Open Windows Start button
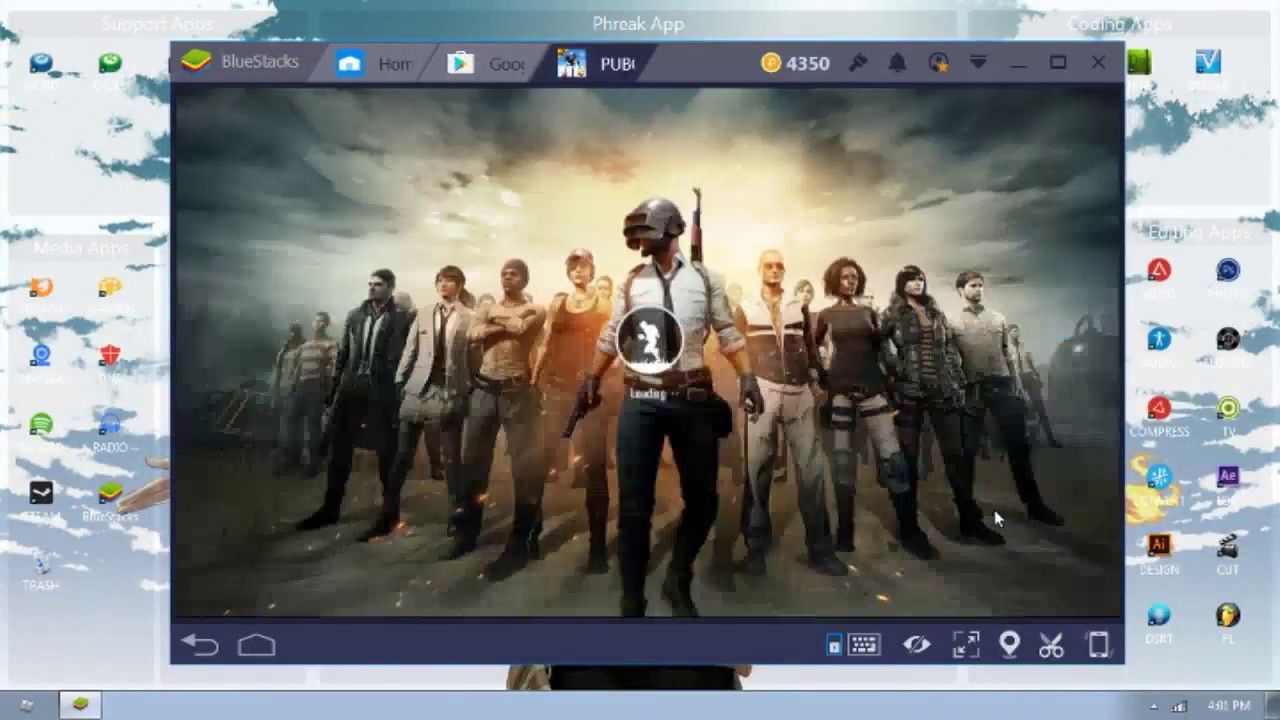Screen dimensions: 1280x720 [x=26, y=705]
